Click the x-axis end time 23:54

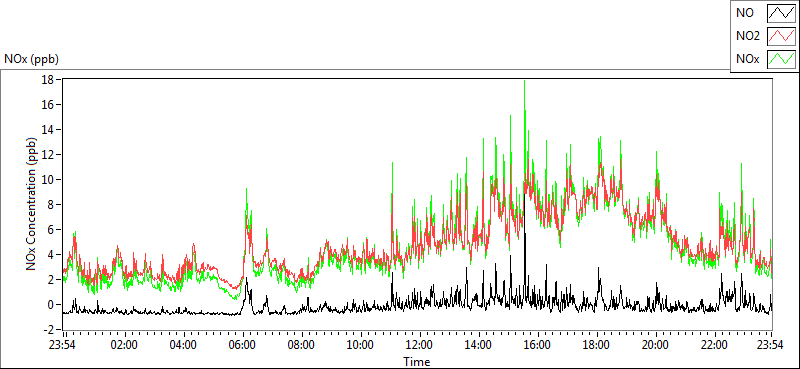point(771,345)
